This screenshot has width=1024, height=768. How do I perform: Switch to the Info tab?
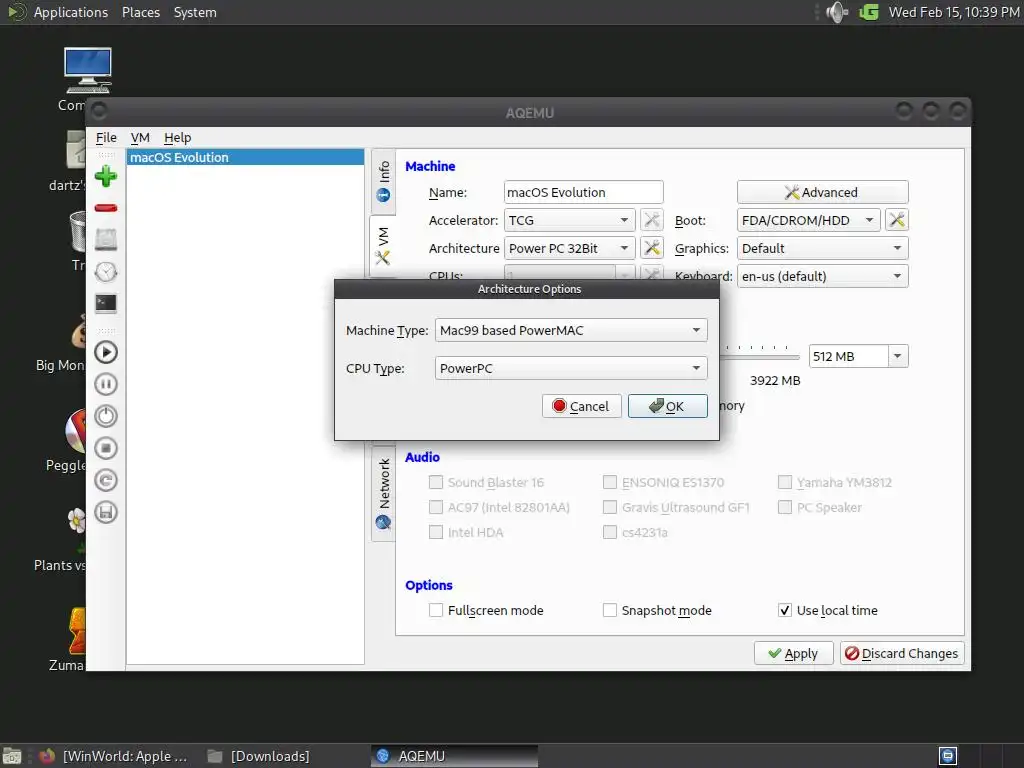tap(383, 182)
